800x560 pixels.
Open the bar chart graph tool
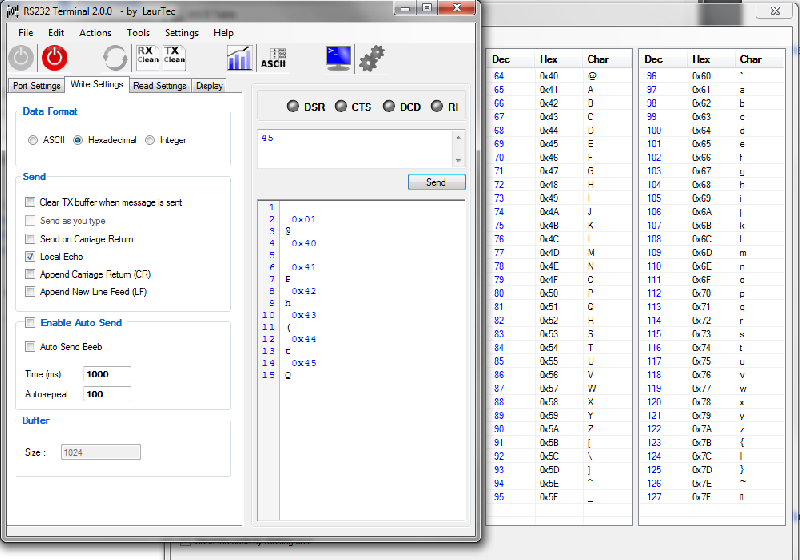click(239, 58)
